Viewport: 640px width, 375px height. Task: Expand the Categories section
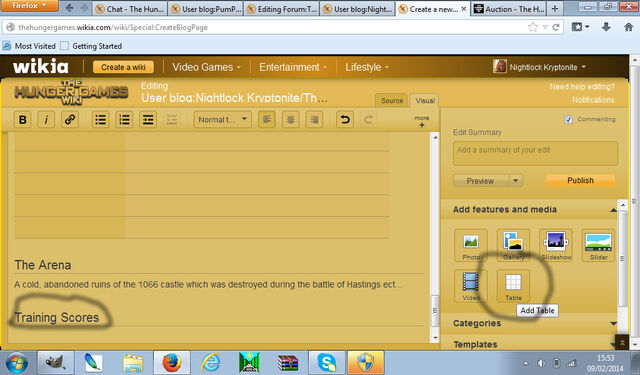(x=613, y=323)
